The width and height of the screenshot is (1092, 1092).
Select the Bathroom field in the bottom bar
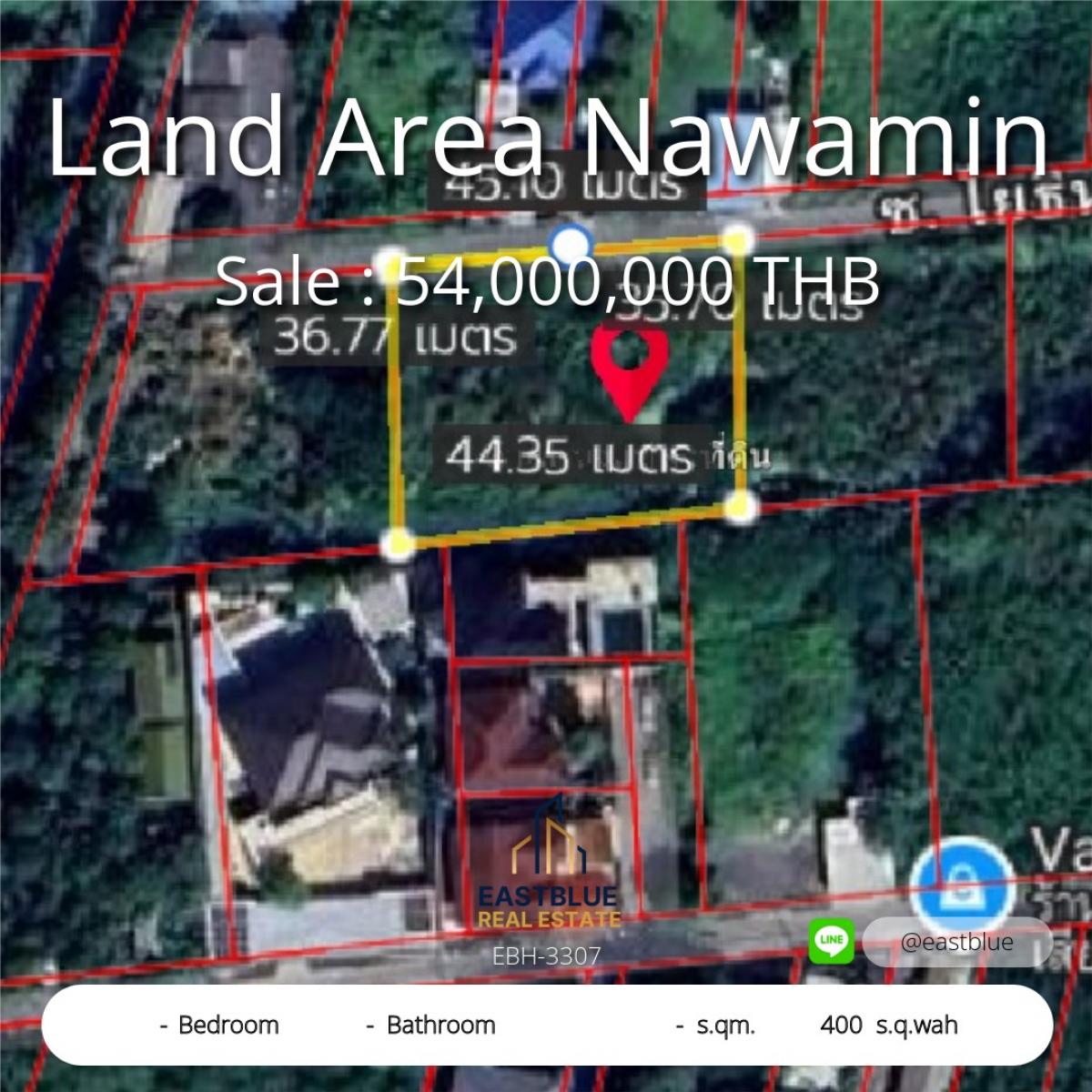pos(430,1025)
